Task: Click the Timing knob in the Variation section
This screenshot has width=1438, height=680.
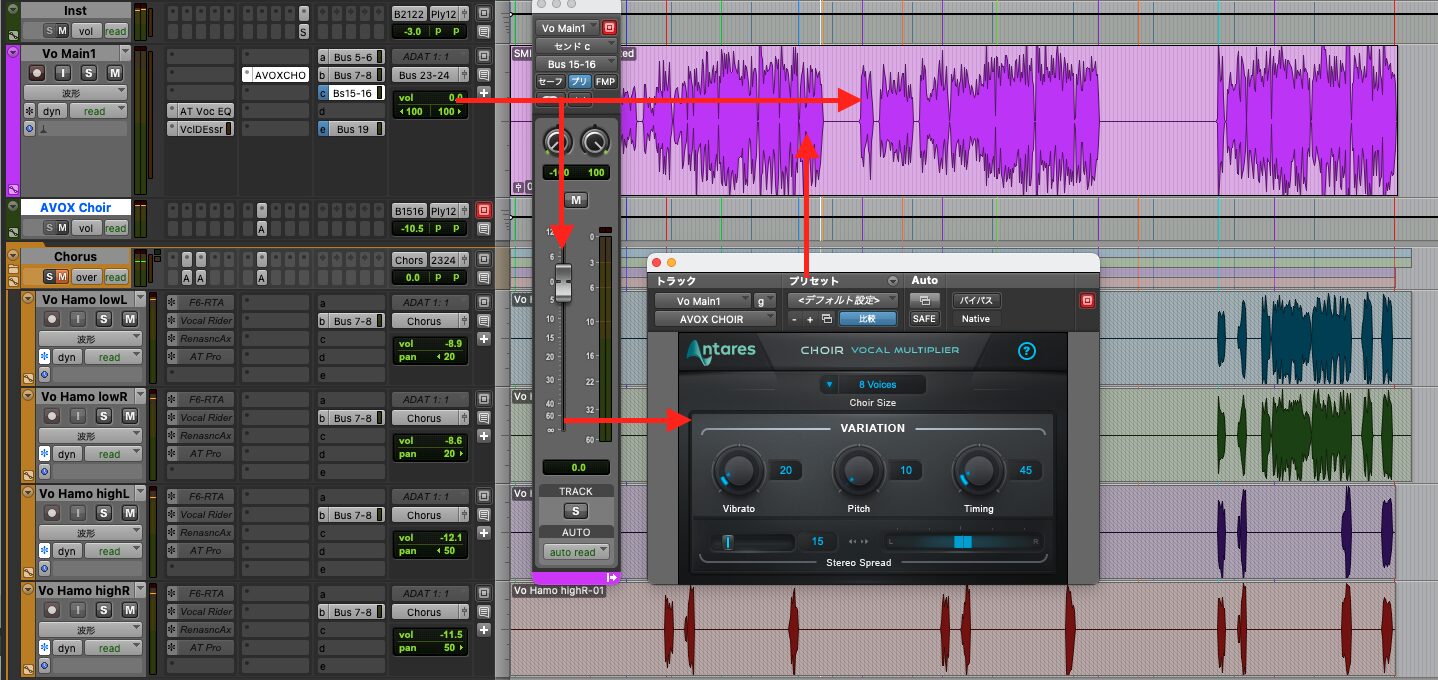Action: pyautogui.click(x=977, y=470)
